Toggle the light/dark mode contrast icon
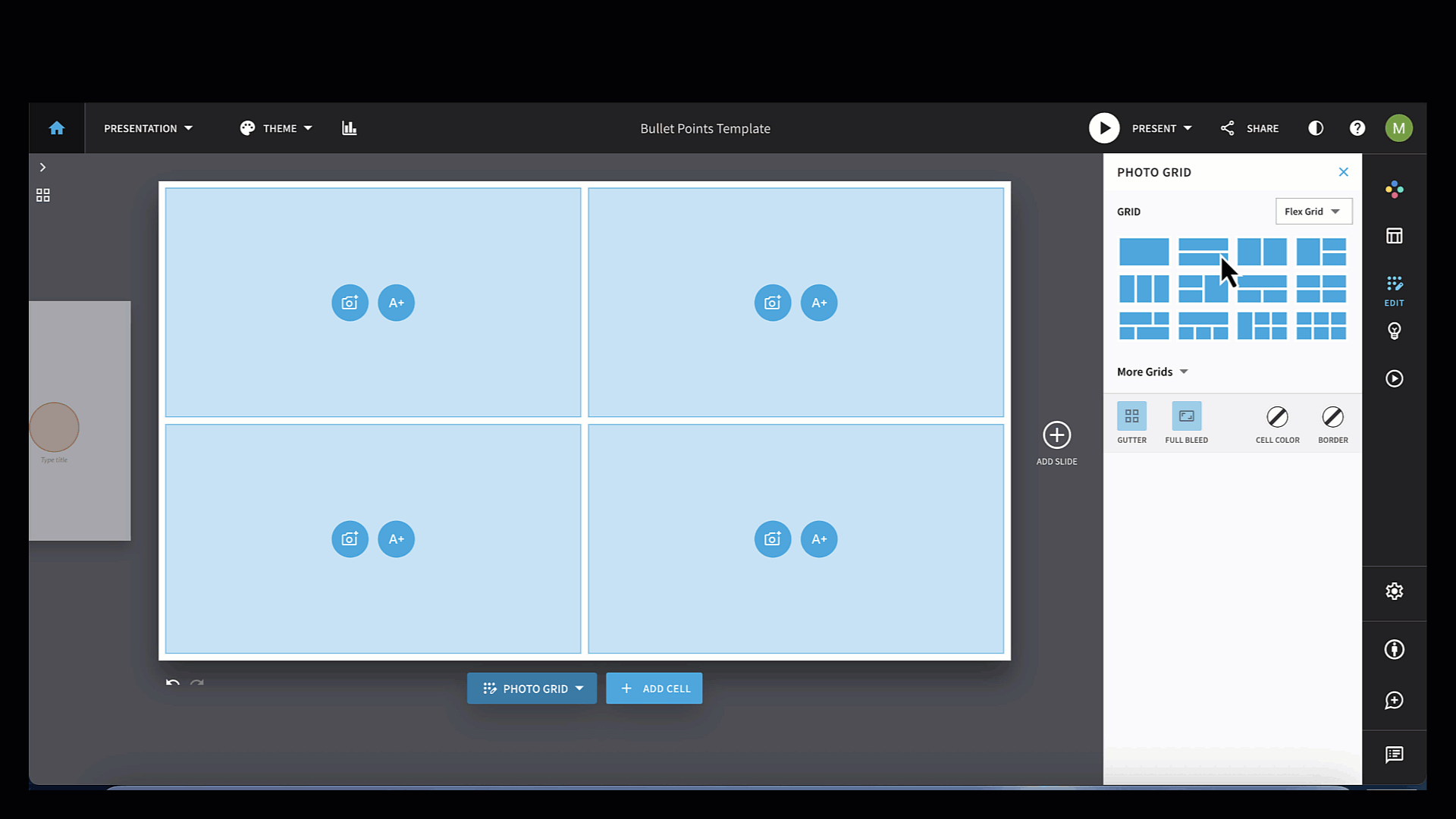This screenshot has width=1456, height=819. click(x=1316, y=128)
